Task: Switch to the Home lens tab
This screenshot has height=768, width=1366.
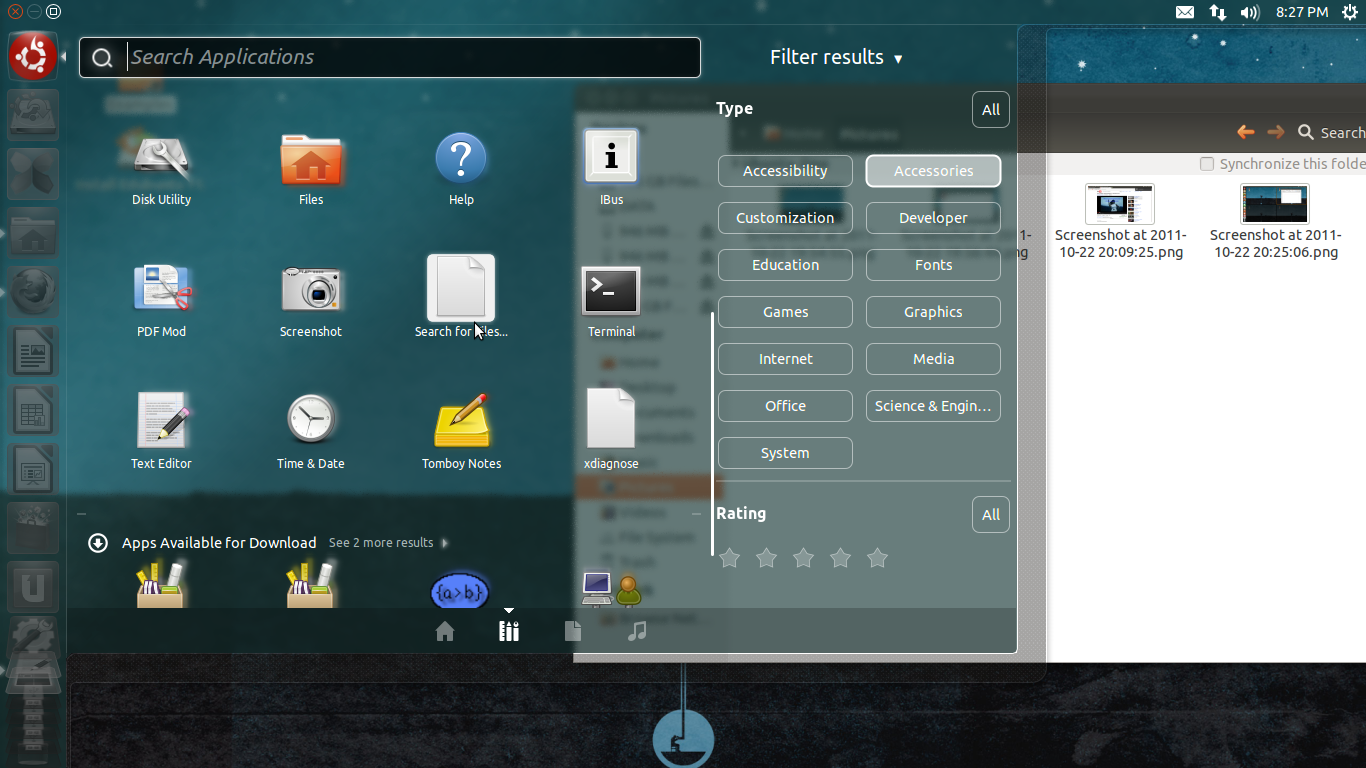Action: pyautogui.click(x=444, y=631)
